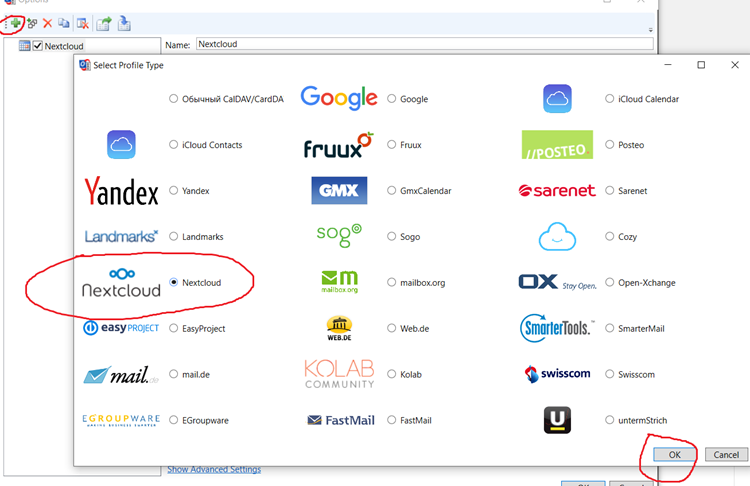Choose the Open-Xchange radio button
Screen dimensions: 750x486
pos(610,283)
